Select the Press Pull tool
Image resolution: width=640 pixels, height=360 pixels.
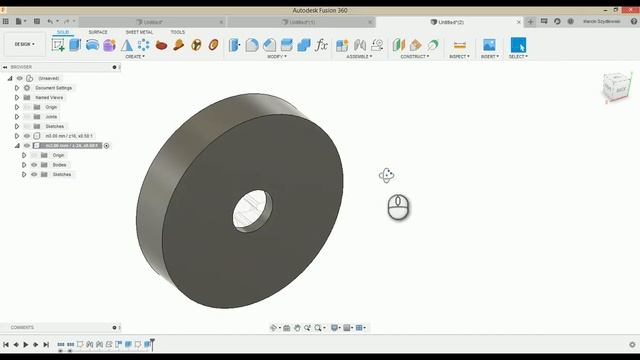coord(234,45)
